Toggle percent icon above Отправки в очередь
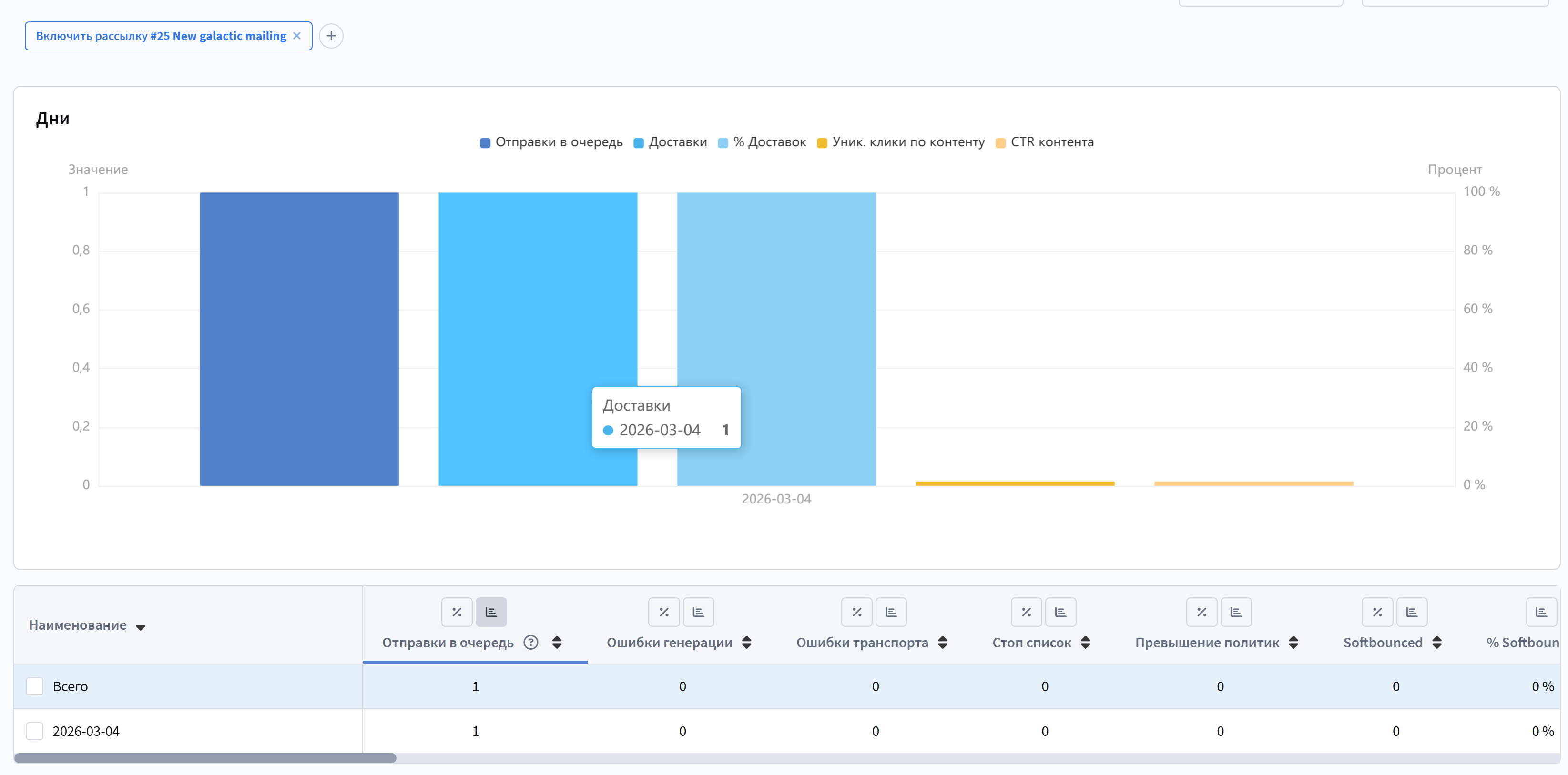The height and width of the screenshot is (775, 1568). (457, 612)
